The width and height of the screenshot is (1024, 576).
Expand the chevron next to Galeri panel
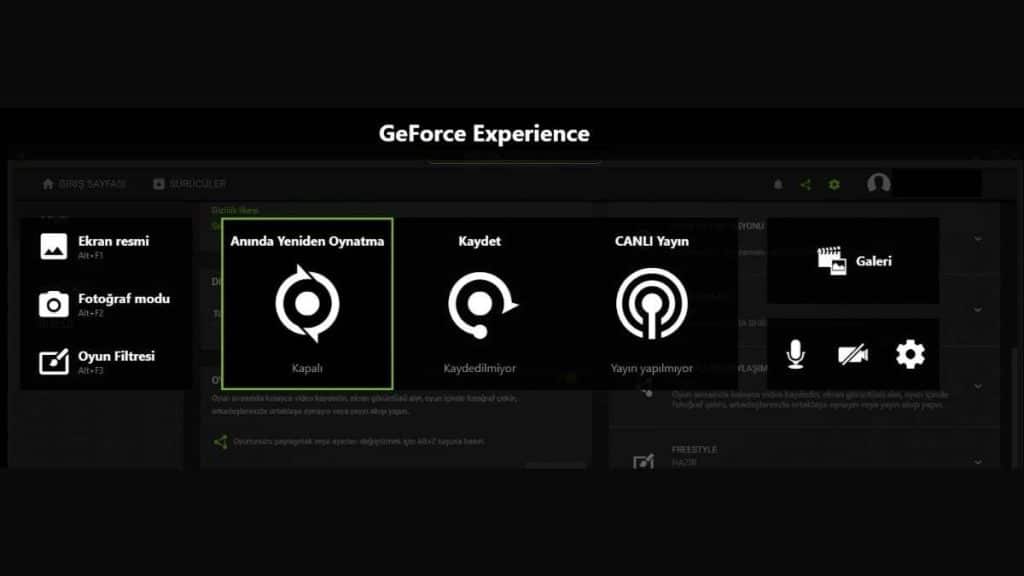(x=977, y=238)
